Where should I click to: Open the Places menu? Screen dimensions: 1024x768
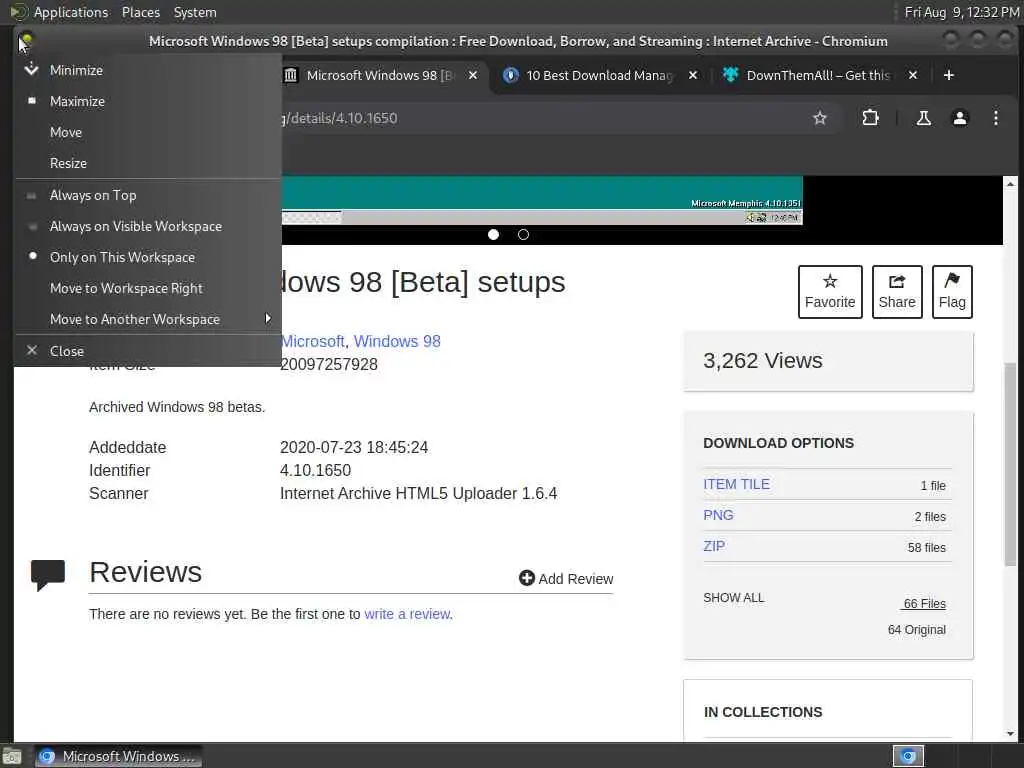coord(140,12)
